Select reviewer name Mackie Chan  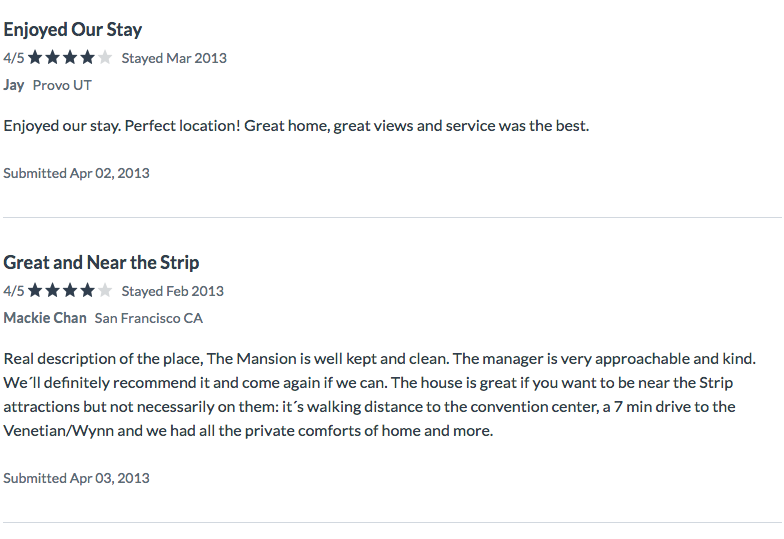(x=45, y=318)
